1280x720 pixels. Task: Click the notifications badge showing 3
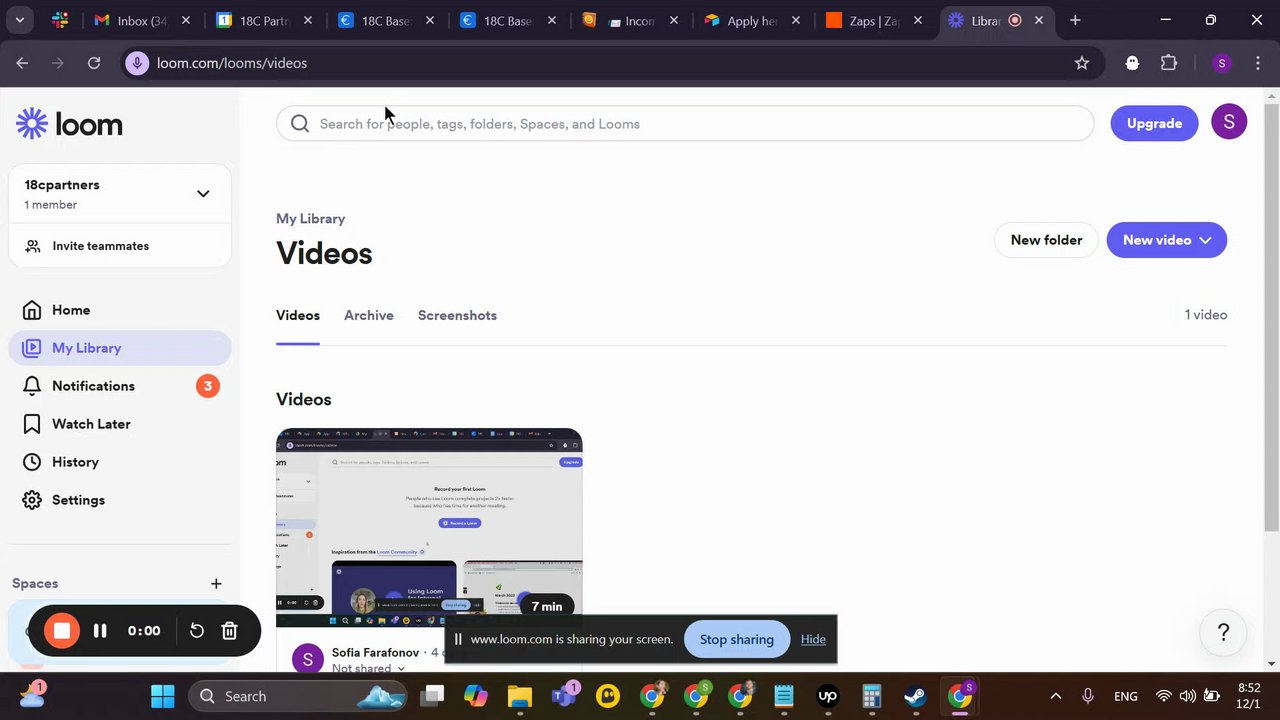(207, 386)
